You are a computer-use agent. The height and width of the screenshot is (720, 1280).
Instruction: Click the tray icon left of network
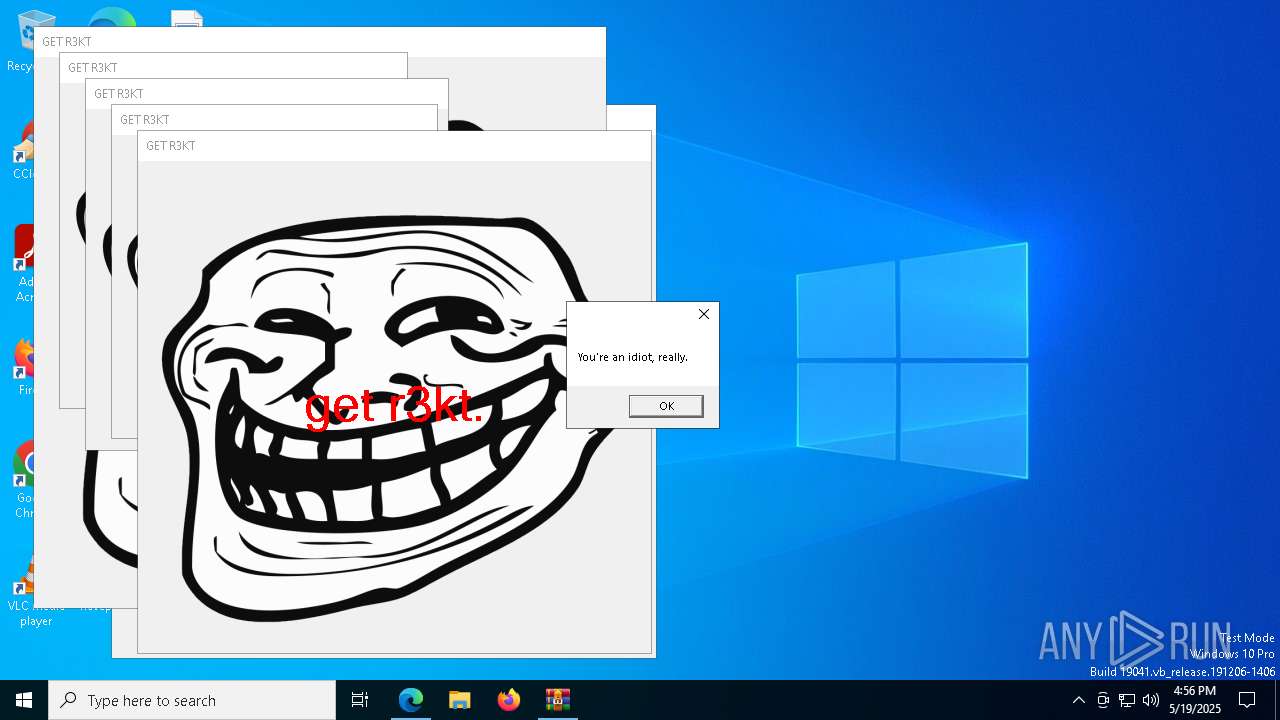point(1103,700)
